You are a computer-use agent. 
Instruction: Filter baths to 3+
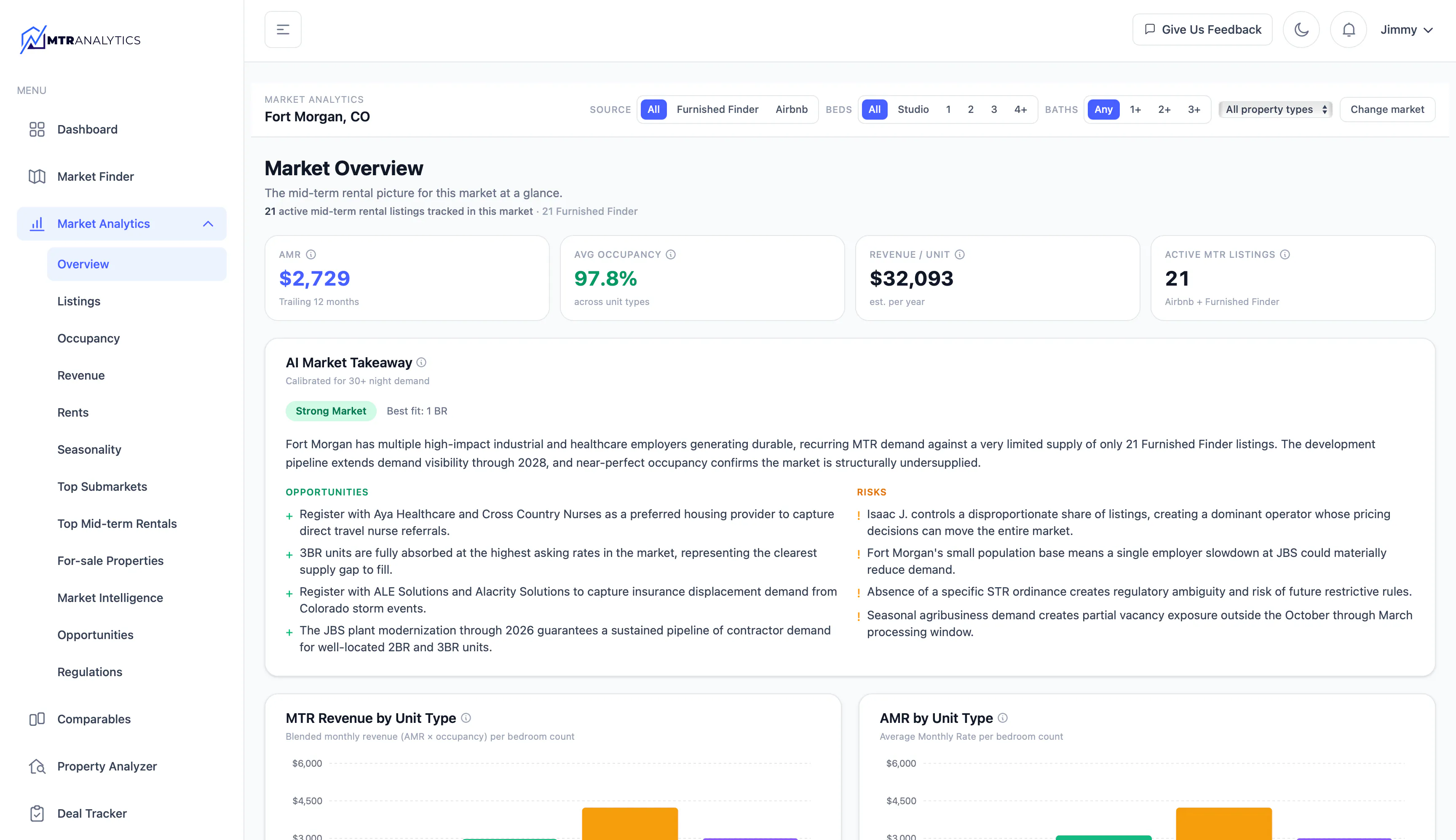coord(1194,110)
